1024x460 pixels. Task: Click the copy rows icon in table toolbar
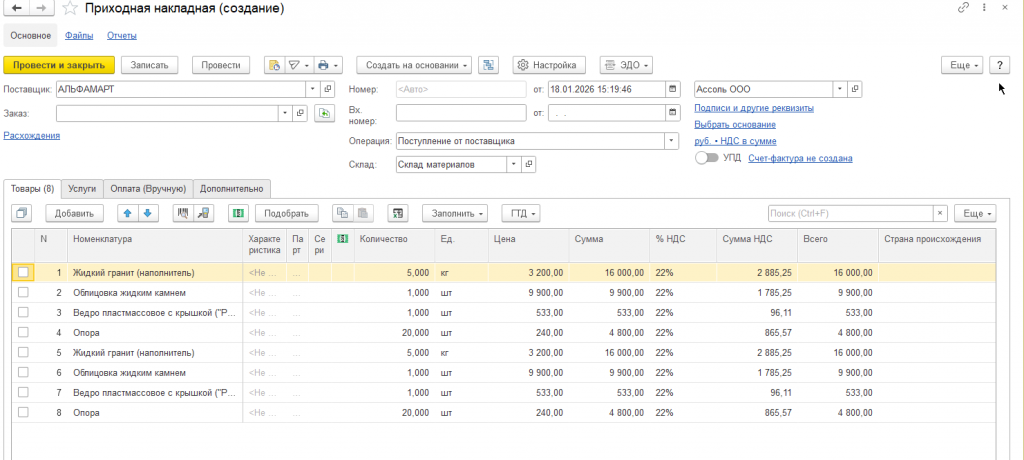(x=342, y=213)
